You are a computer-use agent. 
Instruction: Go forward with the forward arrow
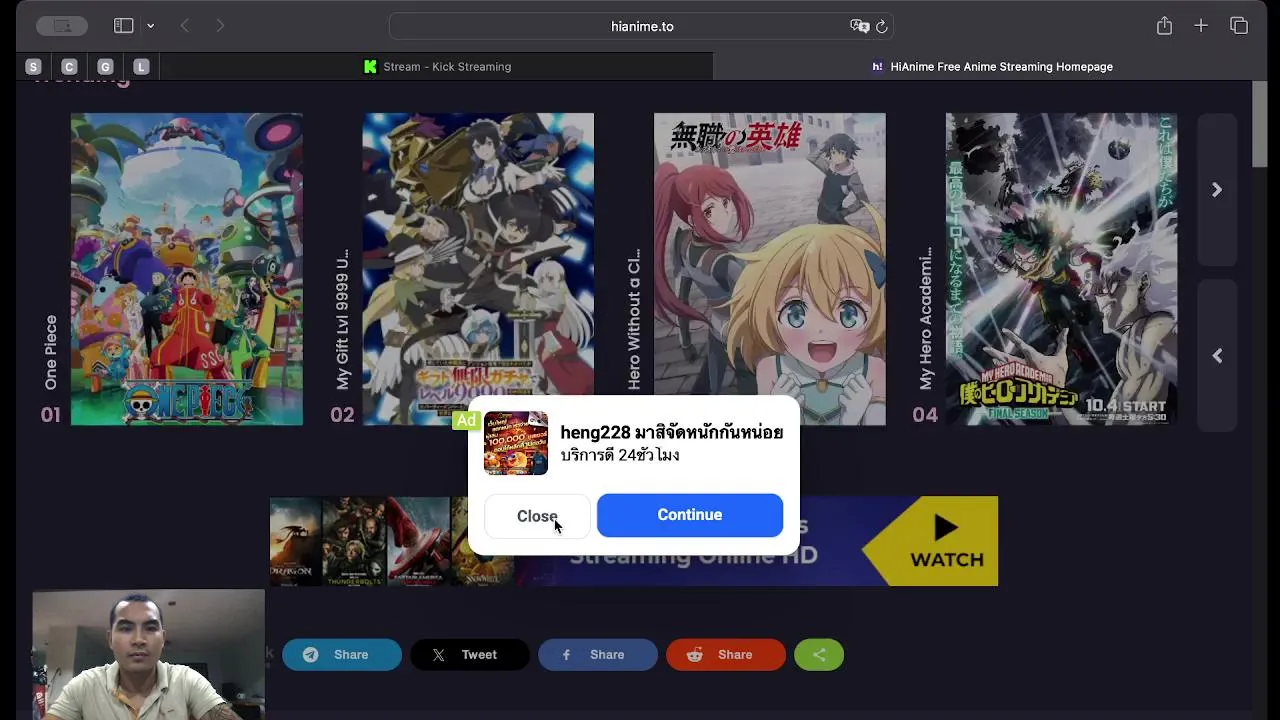pyautogui.click(x=220, y=26)
